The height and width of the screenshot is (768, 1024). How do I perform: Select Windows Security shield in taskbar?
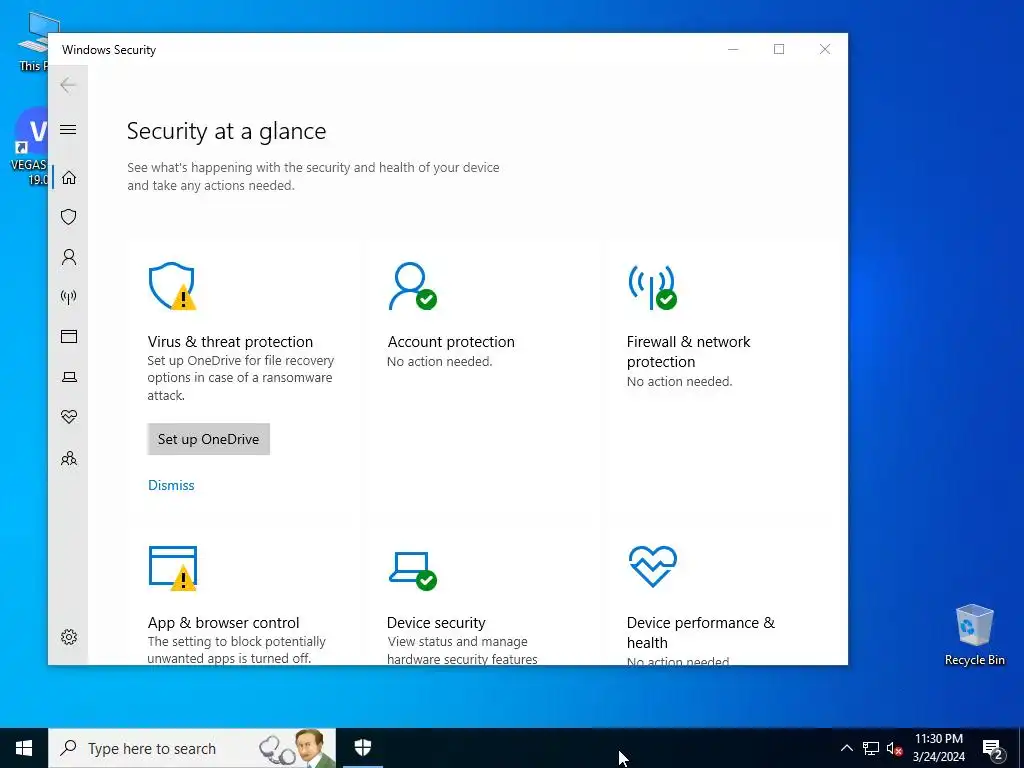363,748
